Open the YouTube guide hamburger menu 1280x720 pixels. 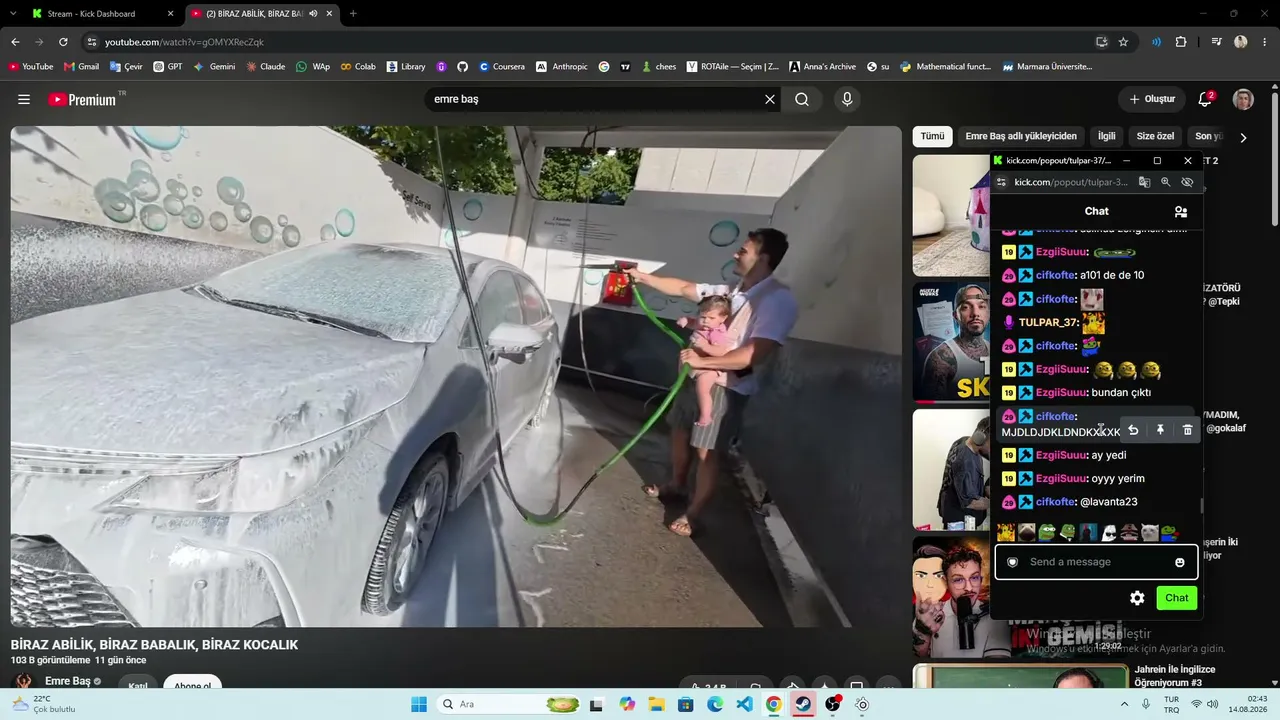tap(24, 99)
